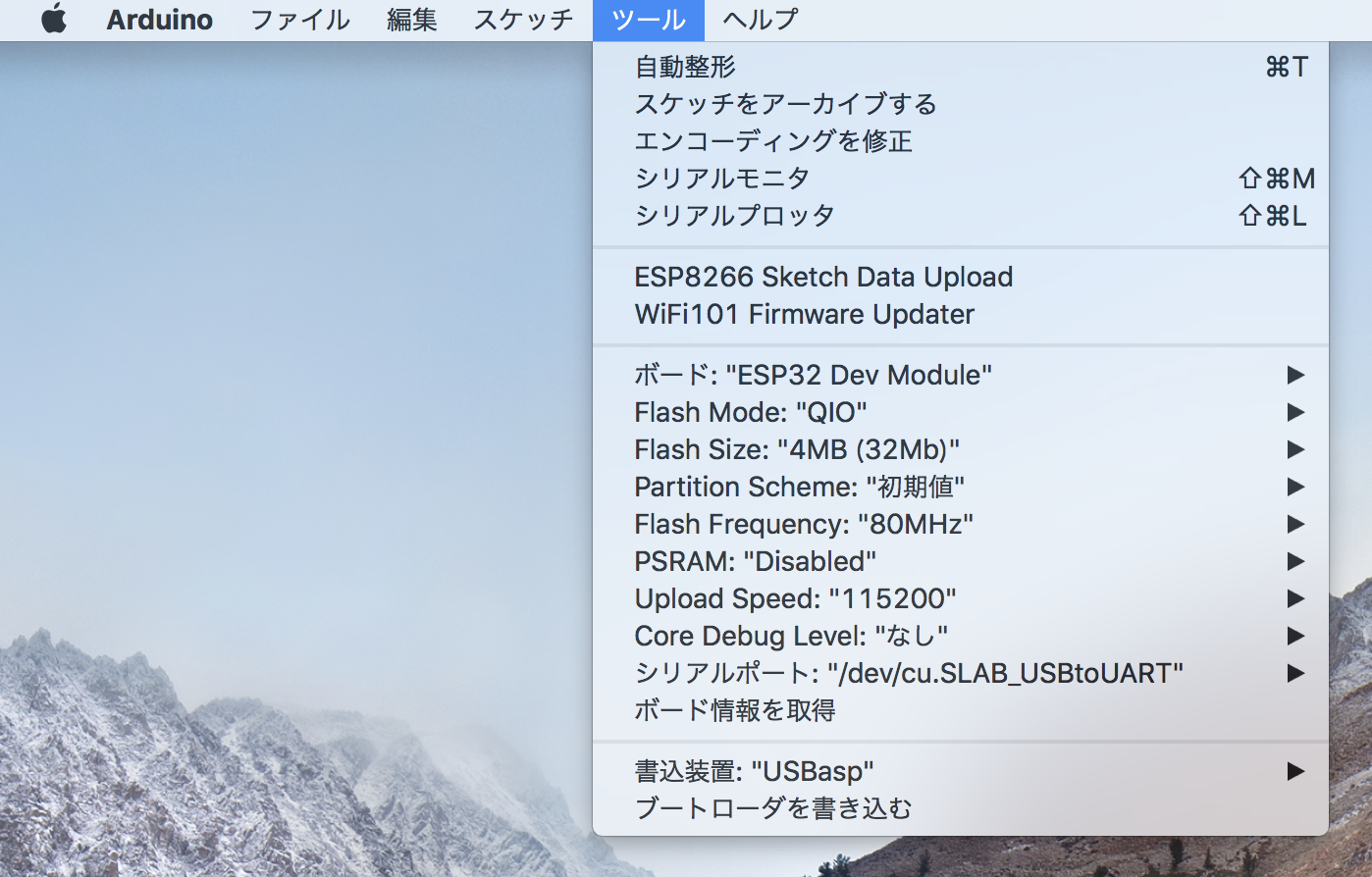
Task: Open the シリアルプロッタ
Action: 734,215
